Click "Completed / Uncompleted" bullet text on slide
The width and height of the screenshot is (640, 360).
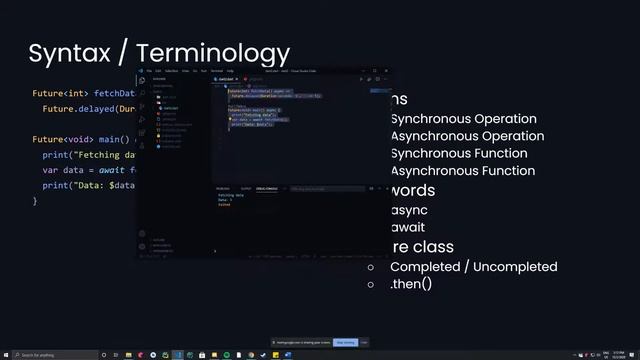tap(473, 267)
